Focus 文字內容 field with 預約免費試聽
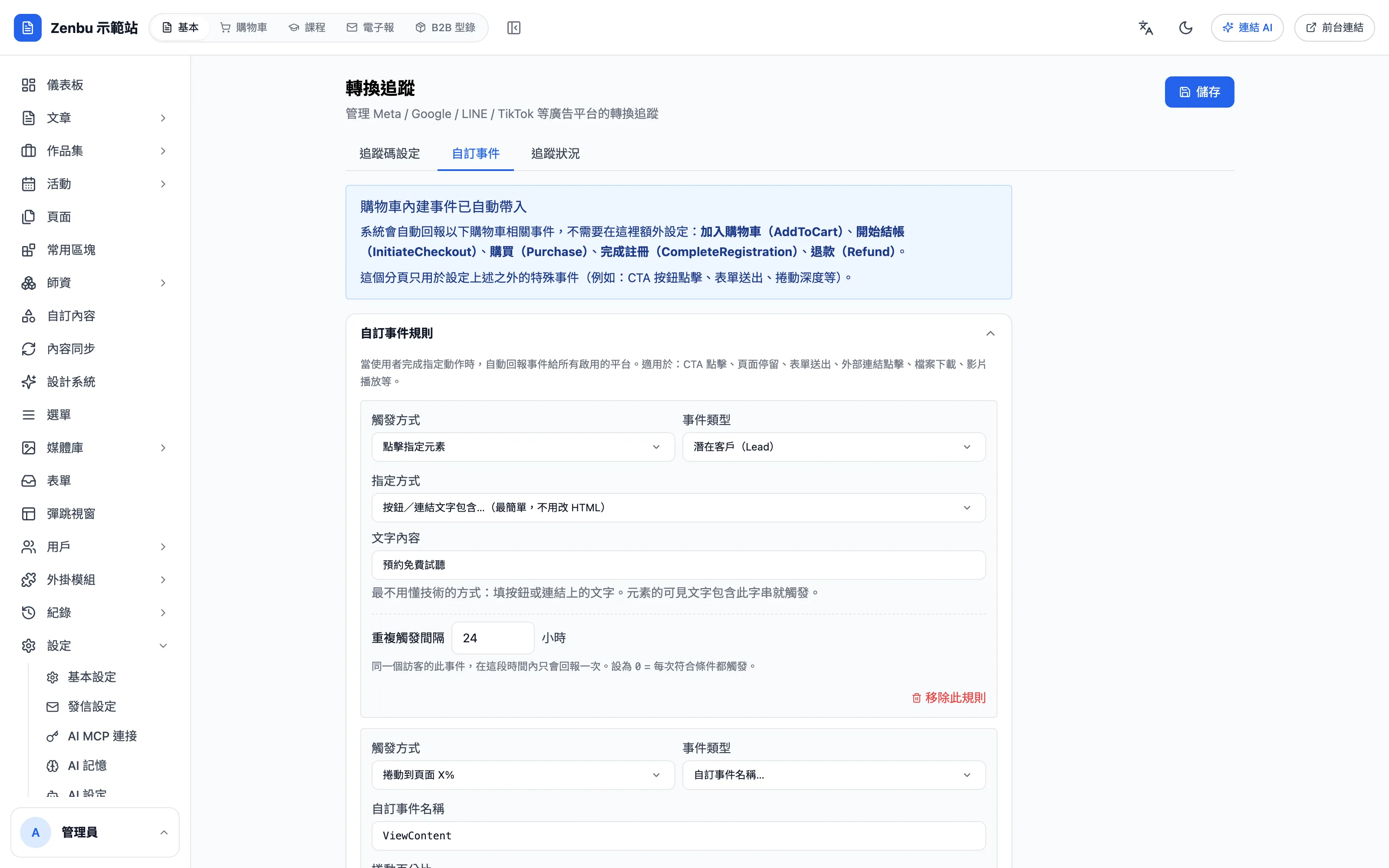Image resolution: width=1389 pixels, height=868 pixels. [x=678, y=565]
